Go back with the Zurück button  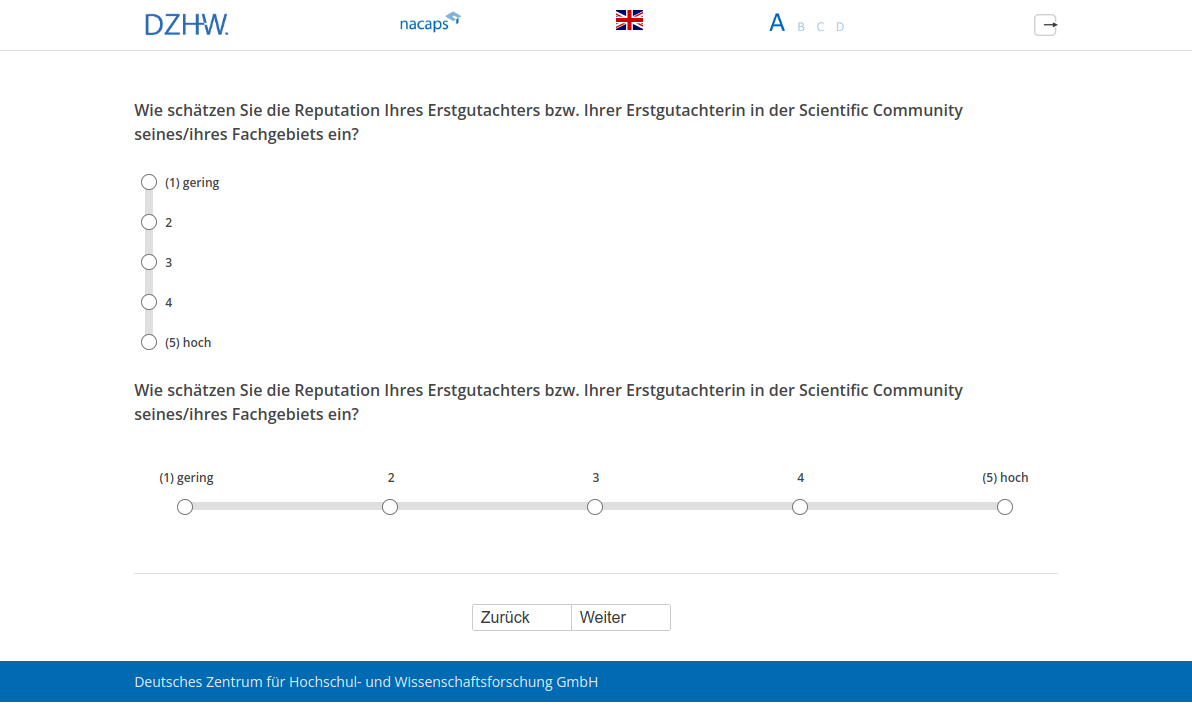tap(521, 618)
